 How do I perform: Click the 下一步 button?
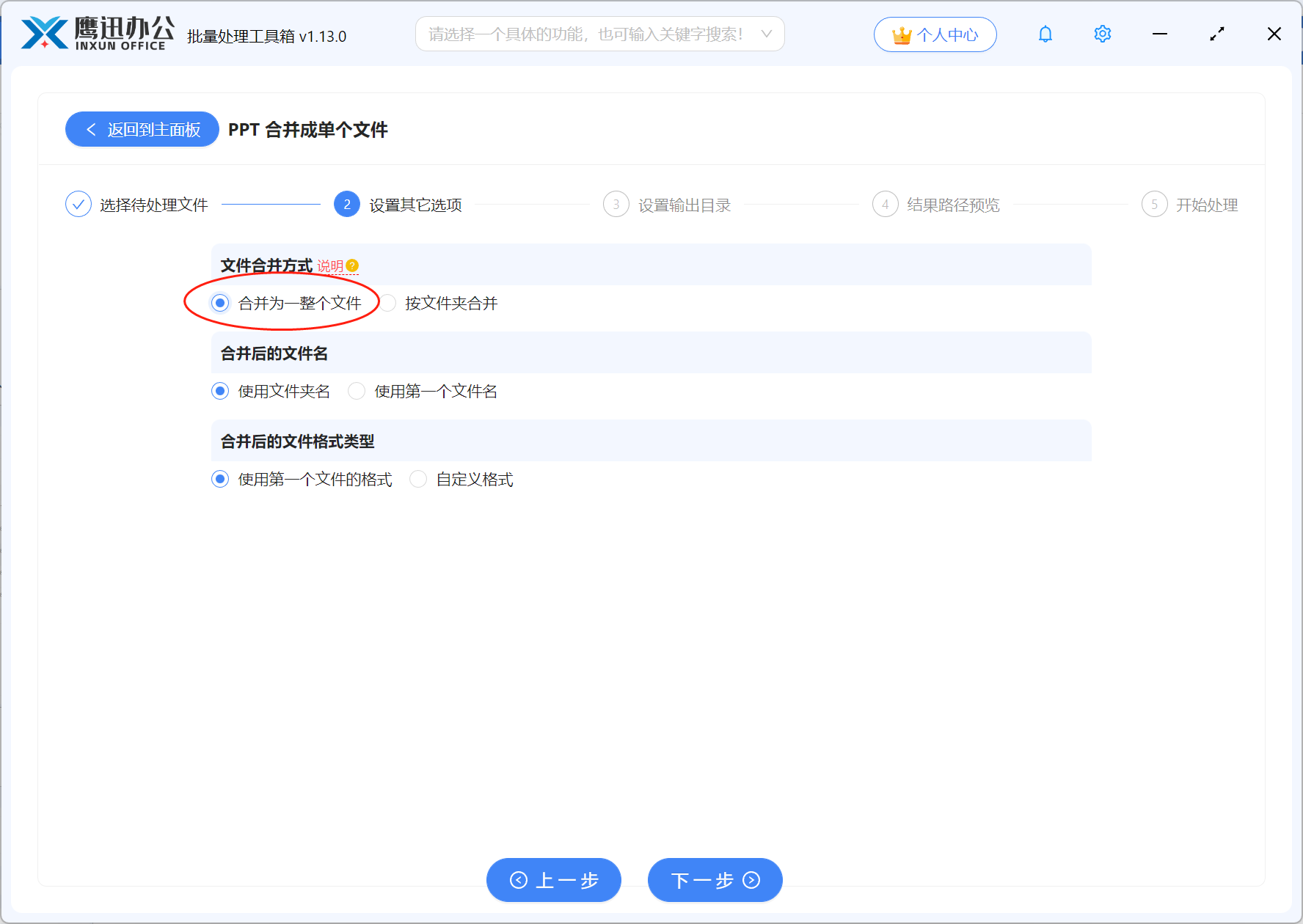pos(714,880)
